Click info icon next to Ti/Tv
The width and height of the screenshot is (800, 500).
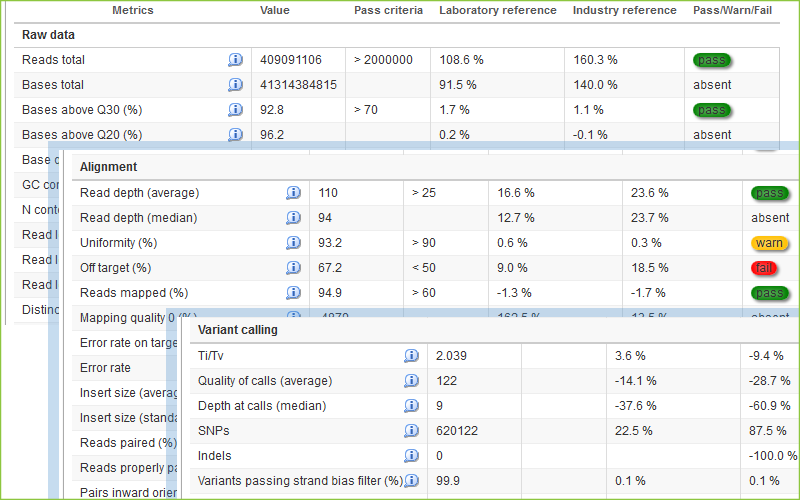[x=411, y=356]
